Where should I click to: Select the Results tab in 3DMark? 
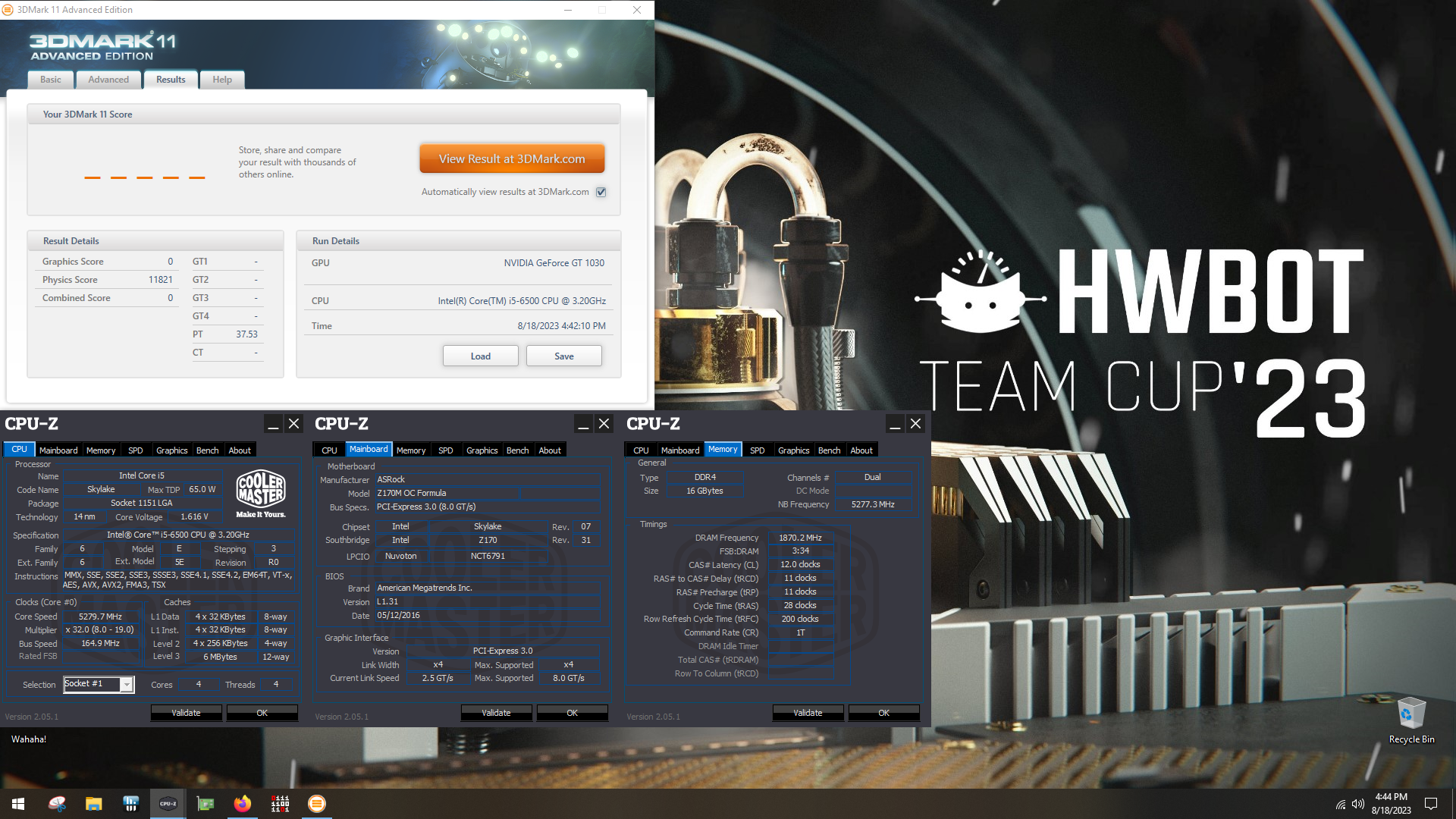tap(171, 80)
